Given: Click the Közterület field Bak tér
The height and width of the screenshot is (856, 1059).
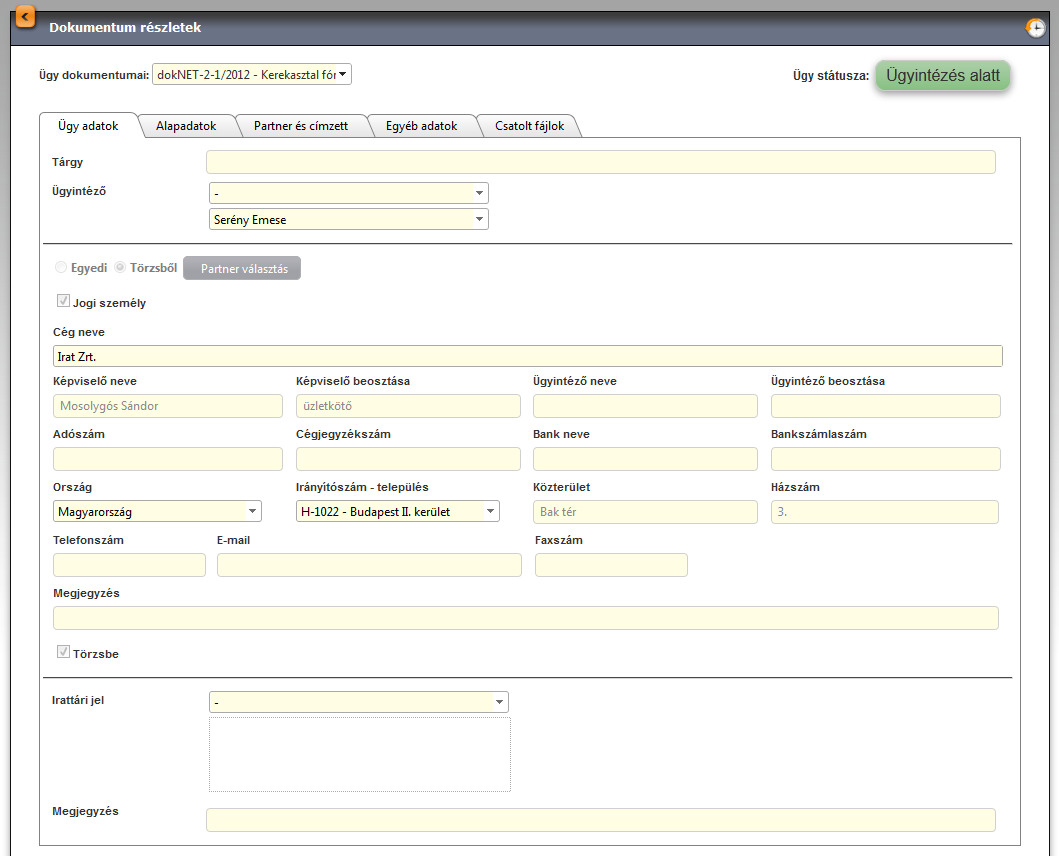Looking at the screenshot, I should [645, 512].
